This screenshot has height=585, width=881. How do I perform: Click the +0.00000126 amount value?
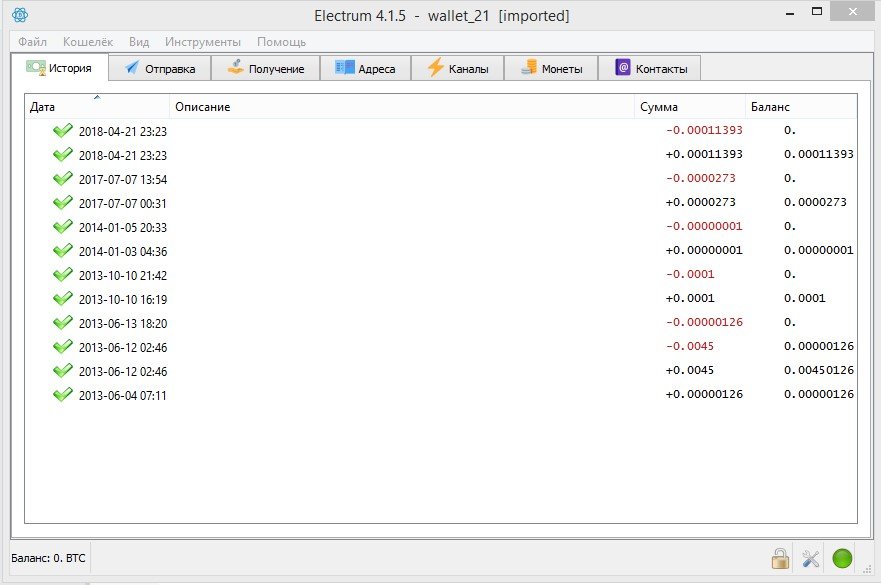[704, 394]
